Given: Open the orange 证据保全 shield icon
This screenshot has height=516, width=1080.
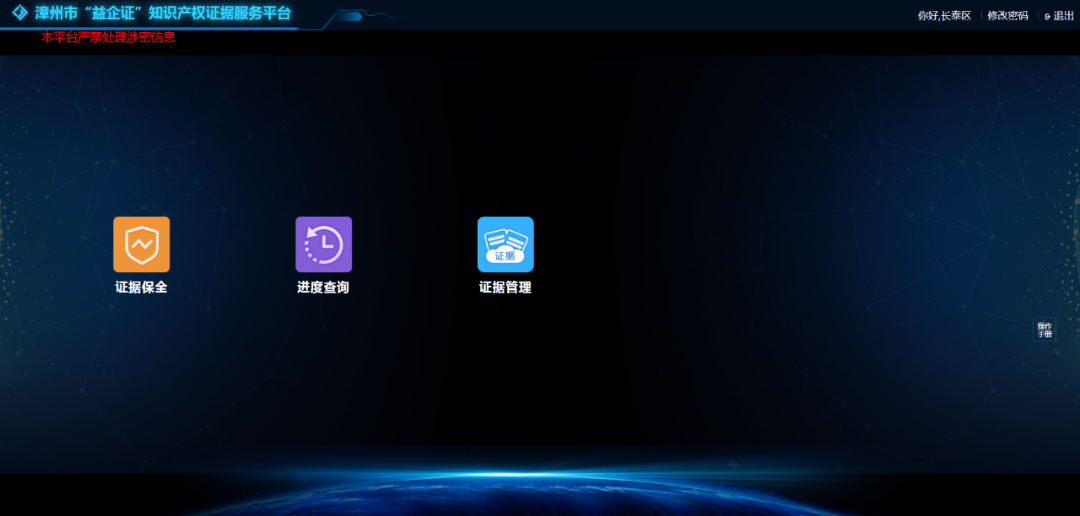Looking at the screenshot, I should [x=141, y=244].
